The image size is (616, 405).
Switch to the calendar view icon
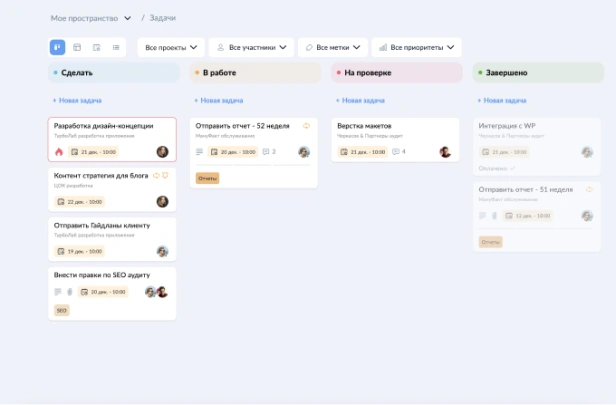coord(97,47)
